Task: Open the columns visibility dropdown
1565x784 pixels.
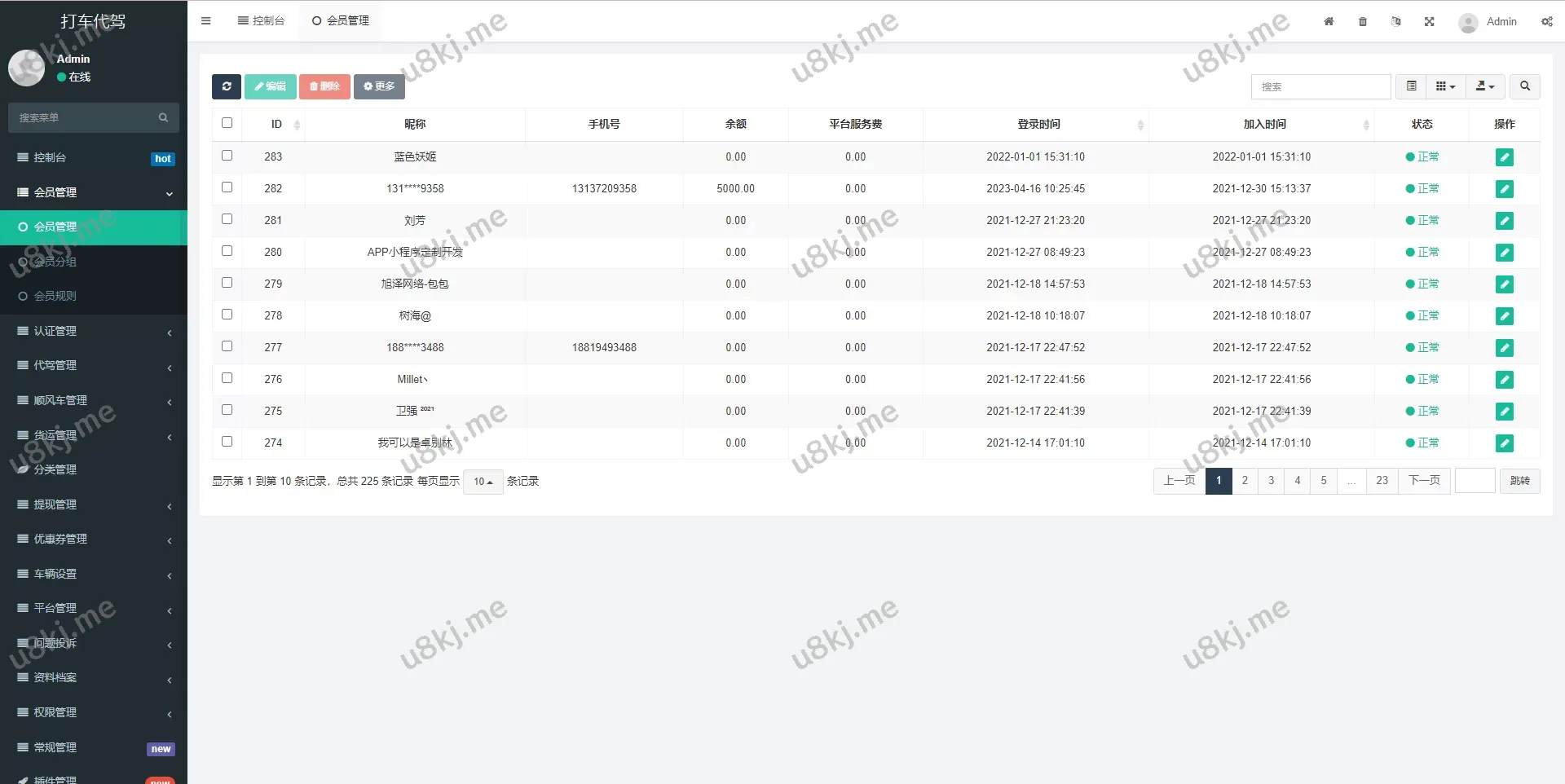Action: pyautogui.click(x=1445, y=86)
